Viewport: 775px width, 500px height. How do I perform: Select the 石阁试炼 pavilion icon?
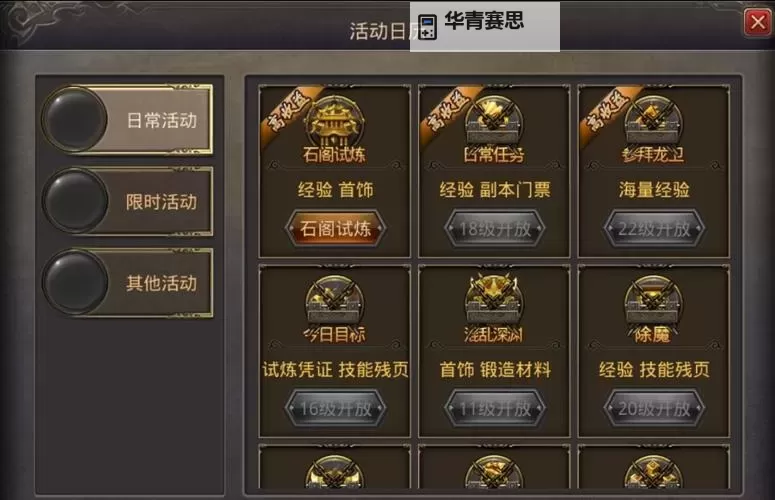point(335,122)
